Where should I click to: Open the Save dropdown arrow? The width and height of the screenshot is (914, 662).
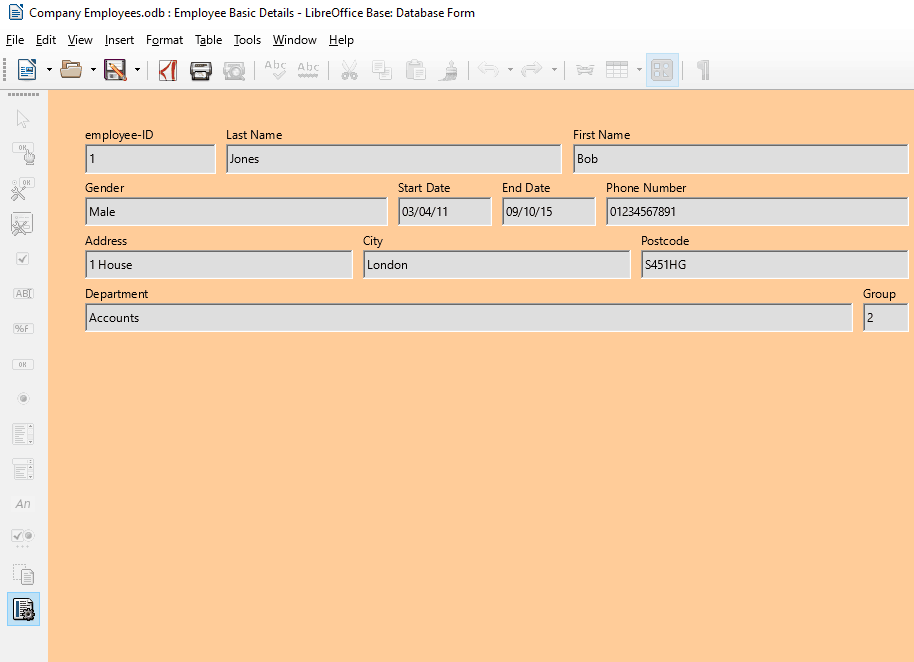click(x=137, y=70)
